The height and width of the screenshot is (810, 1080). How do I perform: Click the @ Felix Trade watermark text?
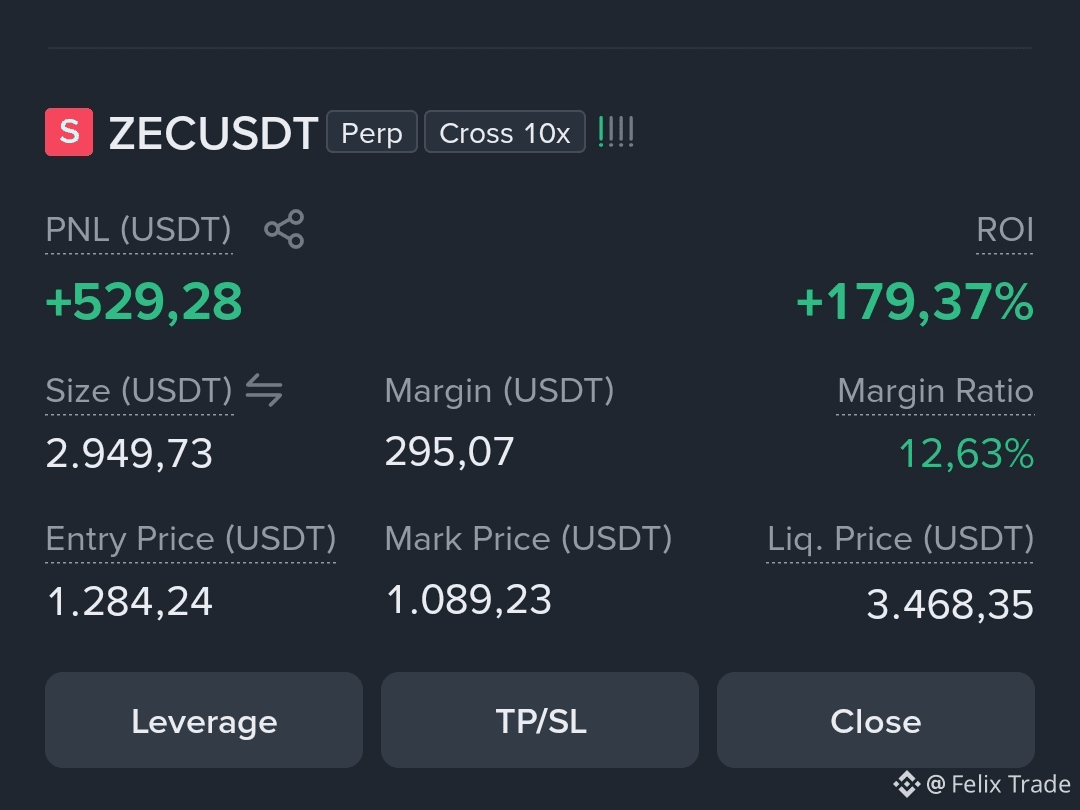click(998, 785)
